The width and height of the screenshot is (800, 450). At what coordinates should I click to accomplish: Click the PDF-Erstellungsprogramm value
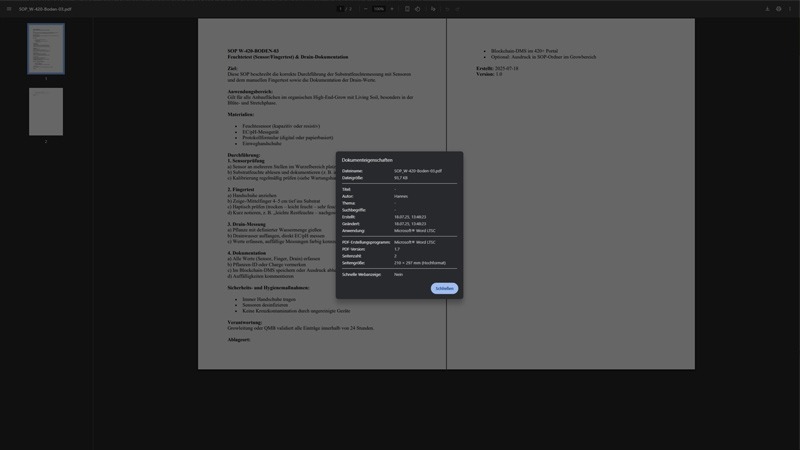[415, 242]
